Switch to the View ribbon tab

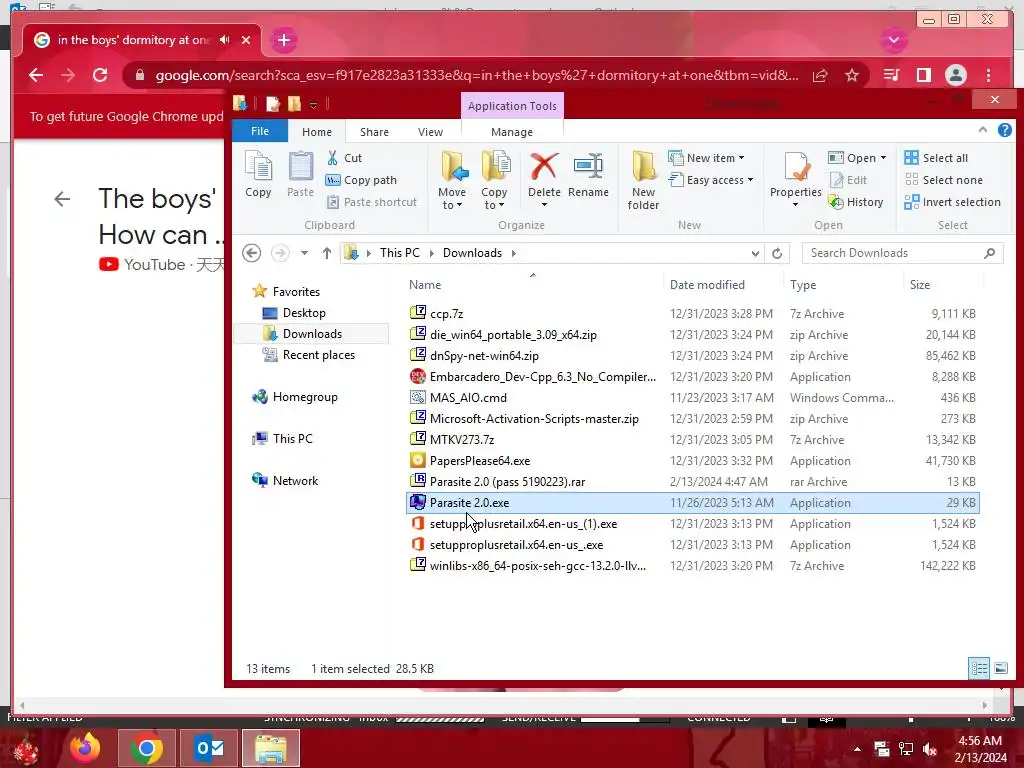(430, 132)
